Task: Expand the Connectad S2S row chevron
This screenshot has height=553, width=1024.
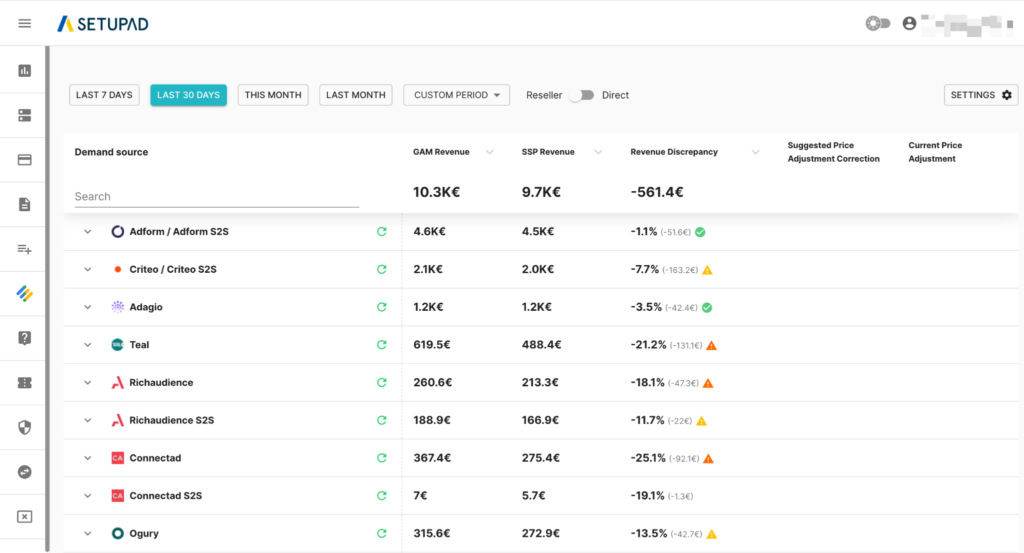Action: (88, 496)
